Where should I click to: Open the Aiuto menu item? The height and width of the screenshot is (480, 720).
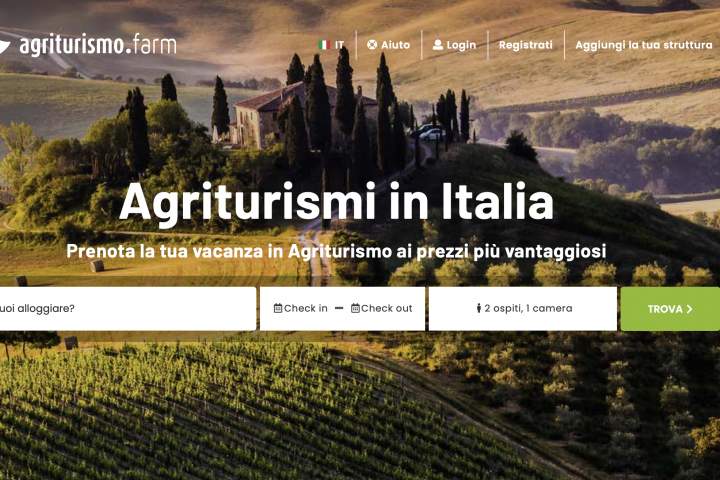(x=388, y=45)
